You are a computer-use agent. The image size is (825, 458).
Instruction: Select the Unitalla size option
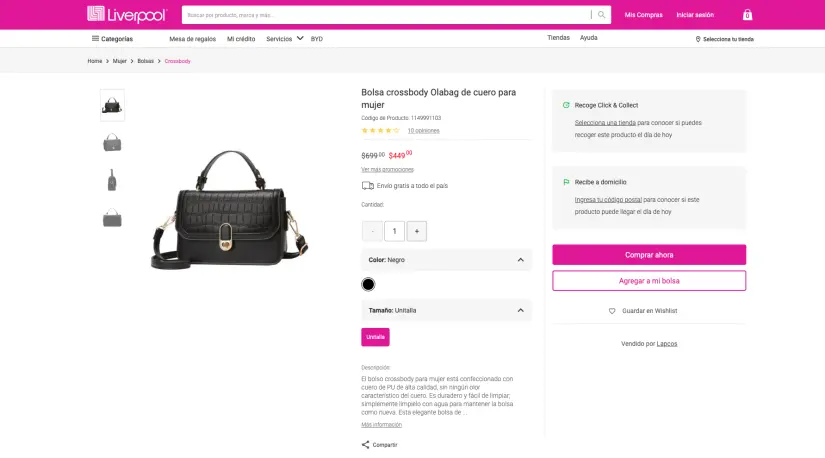pos(375,337)
